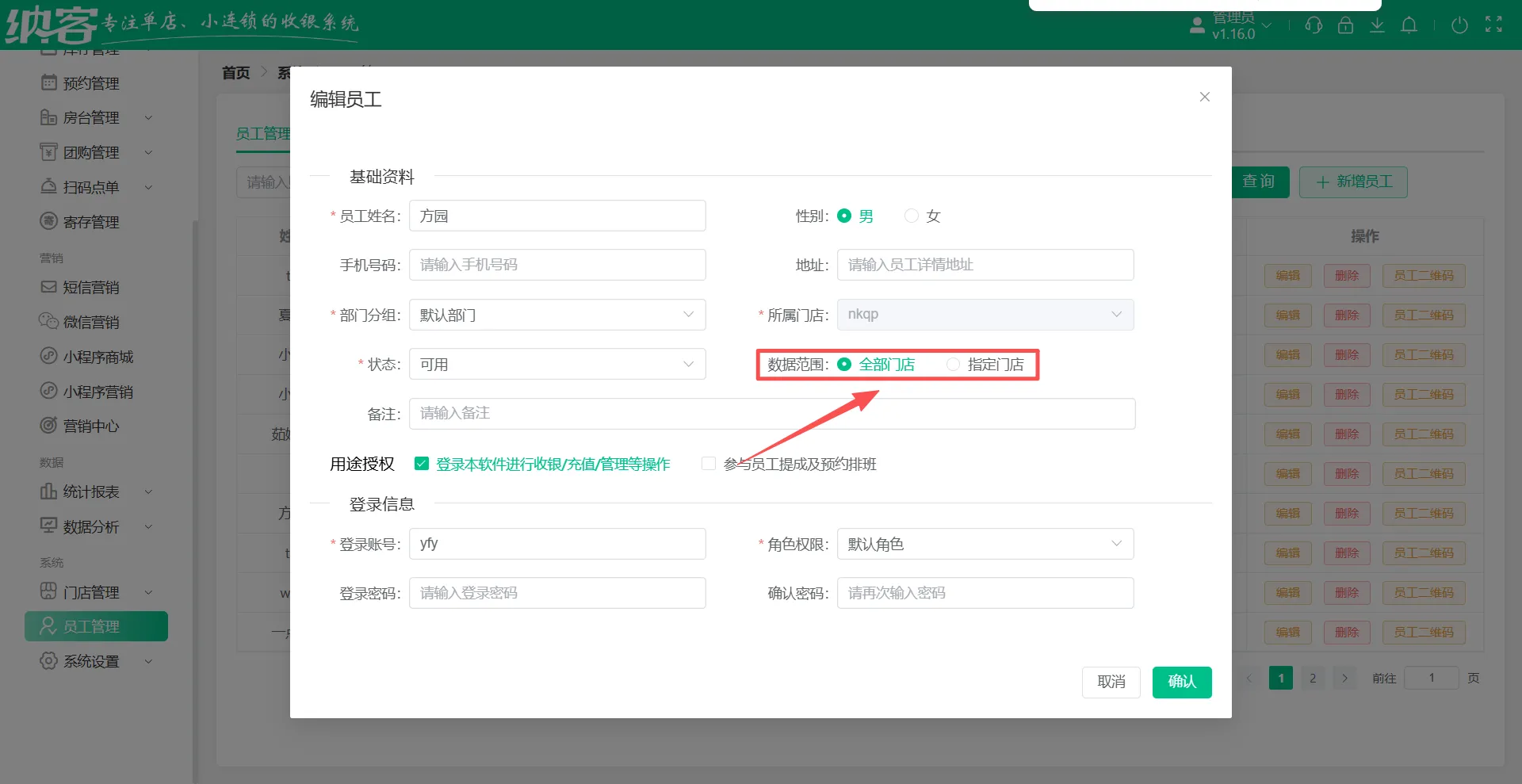Click the 确认 button
This screenshot has height=784, width=1522.
click(1181, 682)
